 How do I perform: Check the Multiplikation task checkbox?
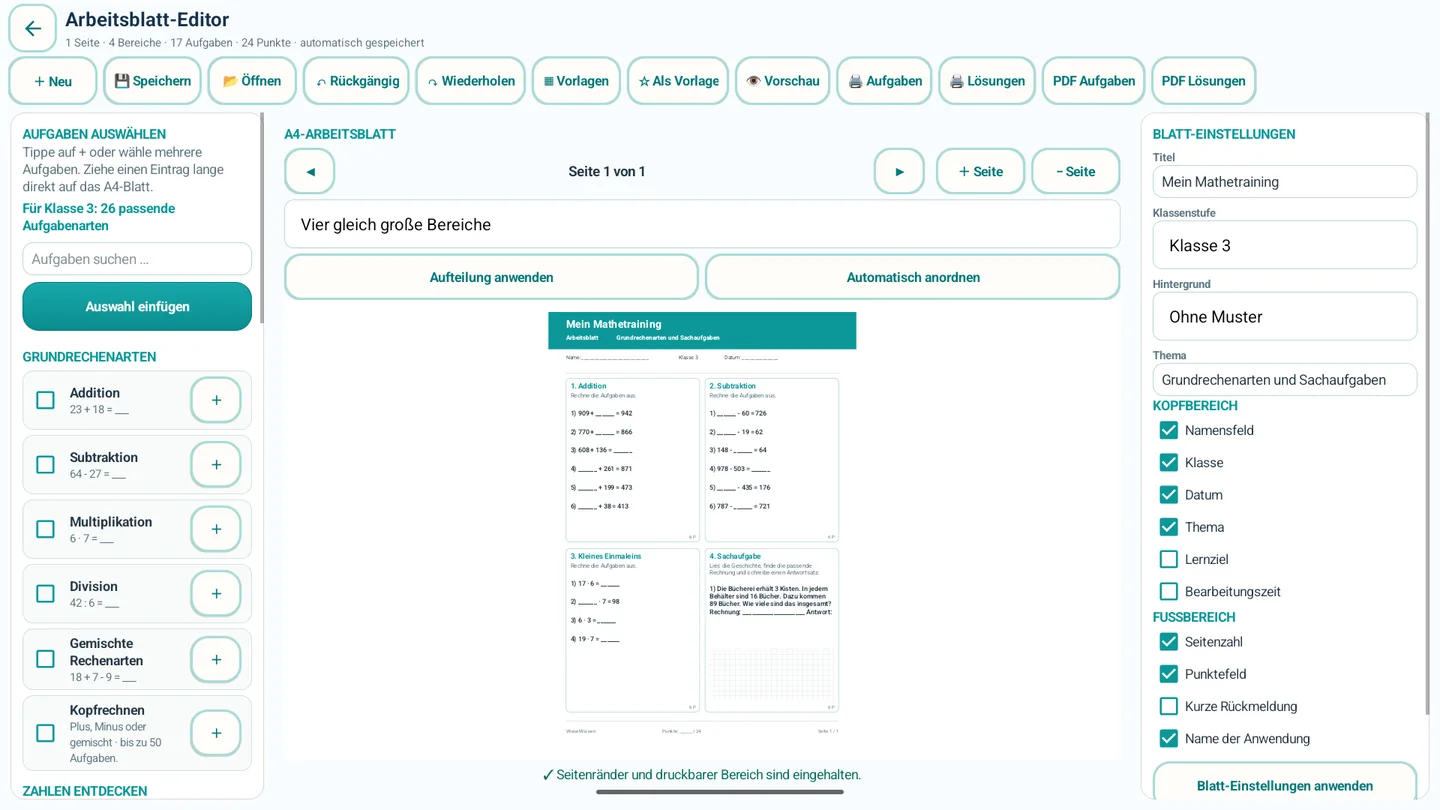(45, 529)
